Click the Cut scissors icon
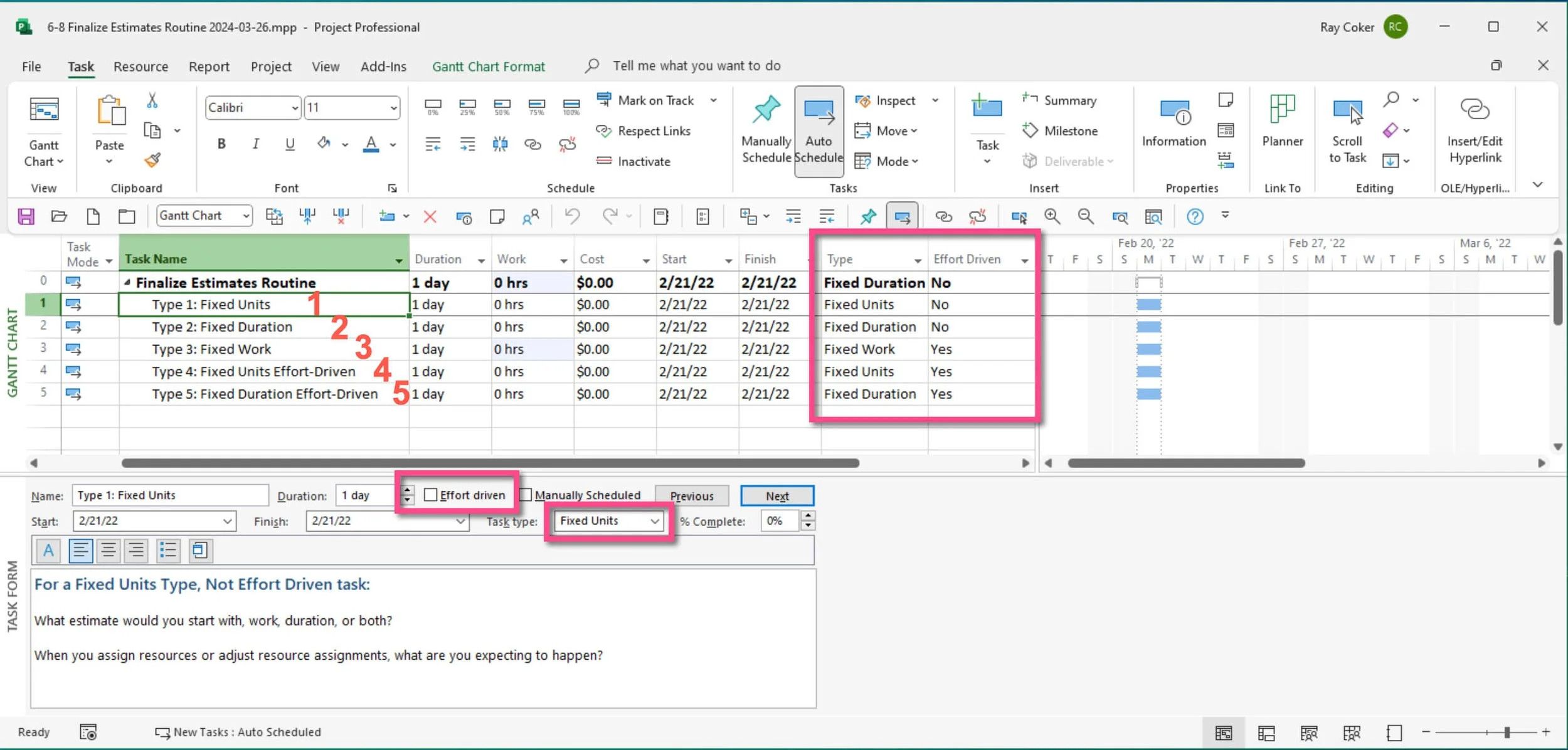The height and width of the screenshot is (750, 1568). coord(152,100)
